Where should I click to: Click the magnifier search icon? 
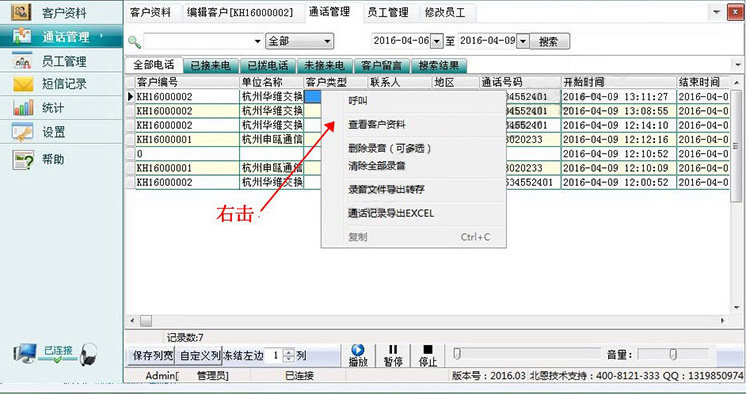(134, 42)
